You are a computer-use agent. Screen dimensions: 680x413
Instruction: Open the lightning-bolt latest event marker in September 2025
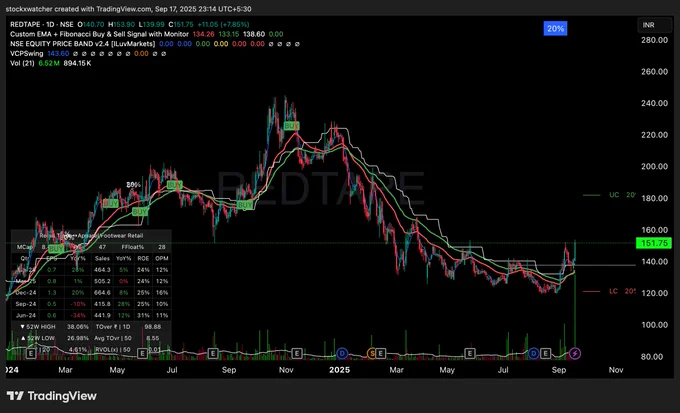point(575,354)
